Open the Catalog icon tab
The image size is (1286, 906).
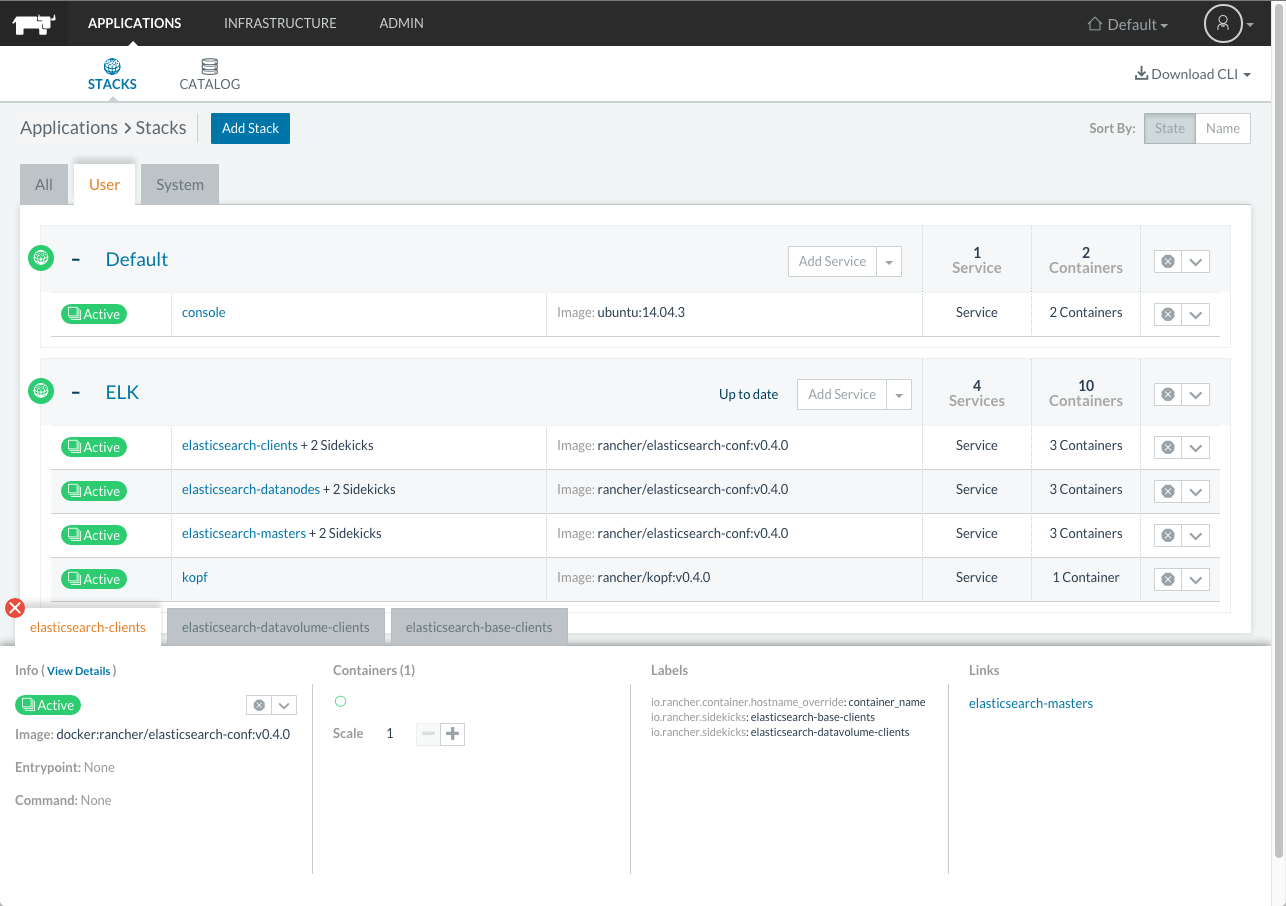click(x=209, y=67)
